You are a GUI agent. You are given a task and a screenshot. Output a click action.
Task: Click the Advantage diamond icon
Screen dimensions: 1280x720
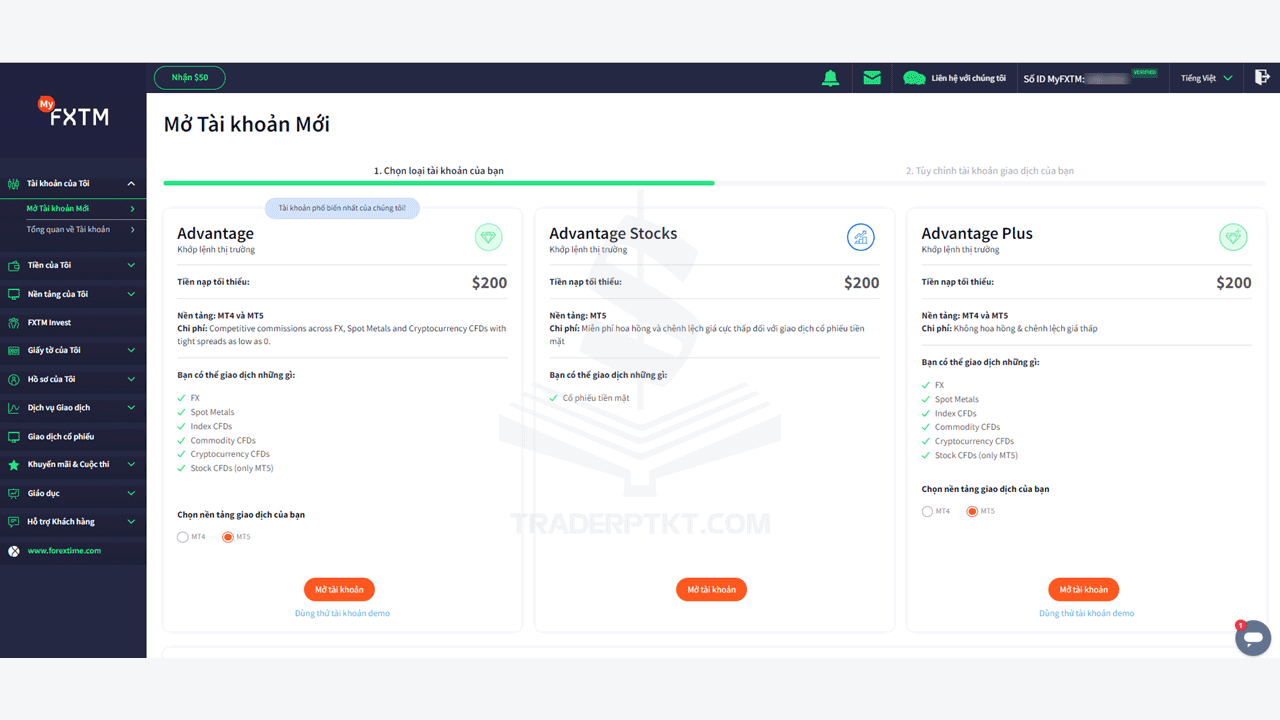tap(488, 237)
